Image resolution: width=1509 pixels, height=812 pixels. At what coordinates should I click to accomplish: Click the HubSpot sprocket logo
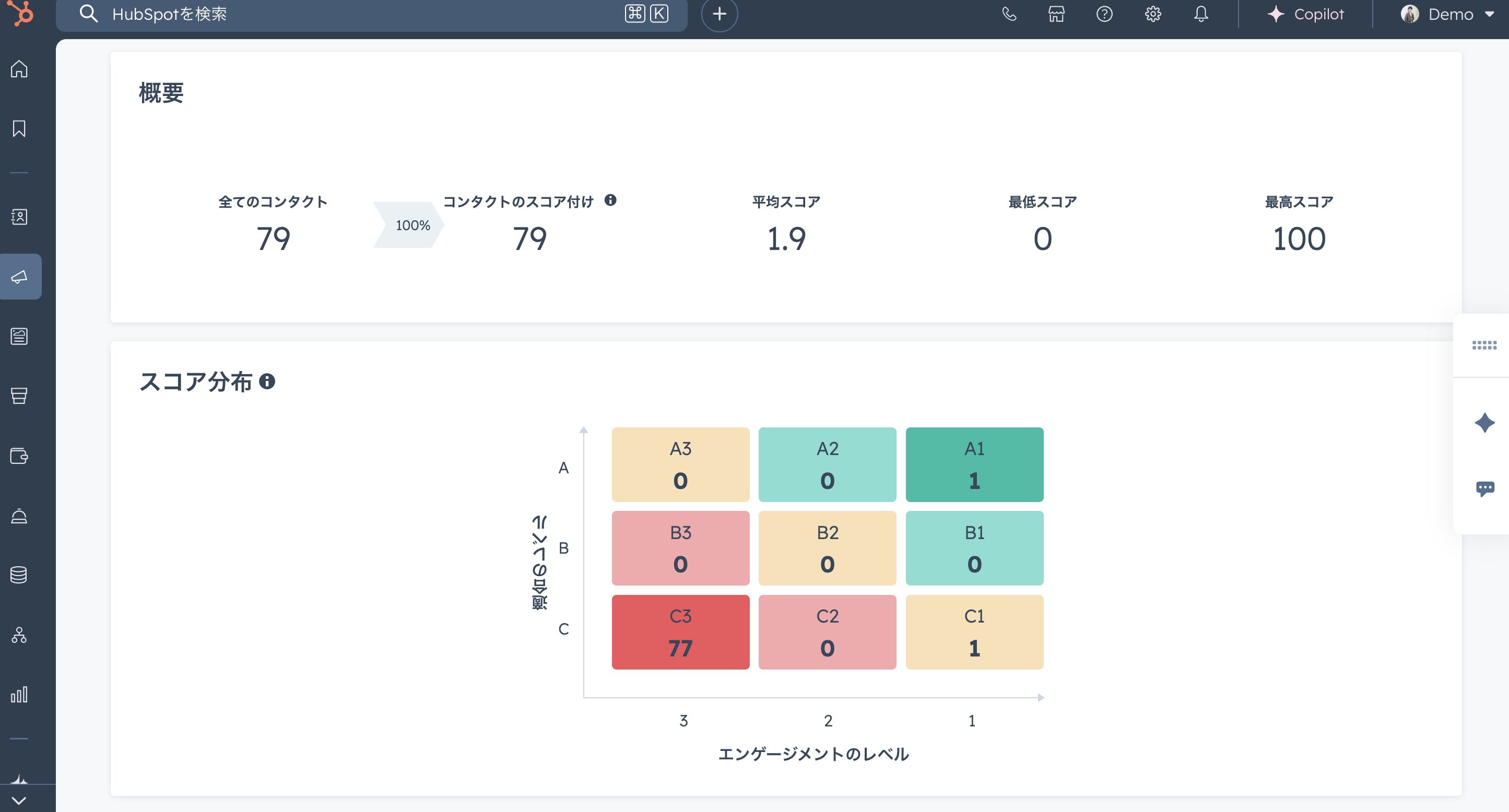pyautogui.click(x=21, y=13)
